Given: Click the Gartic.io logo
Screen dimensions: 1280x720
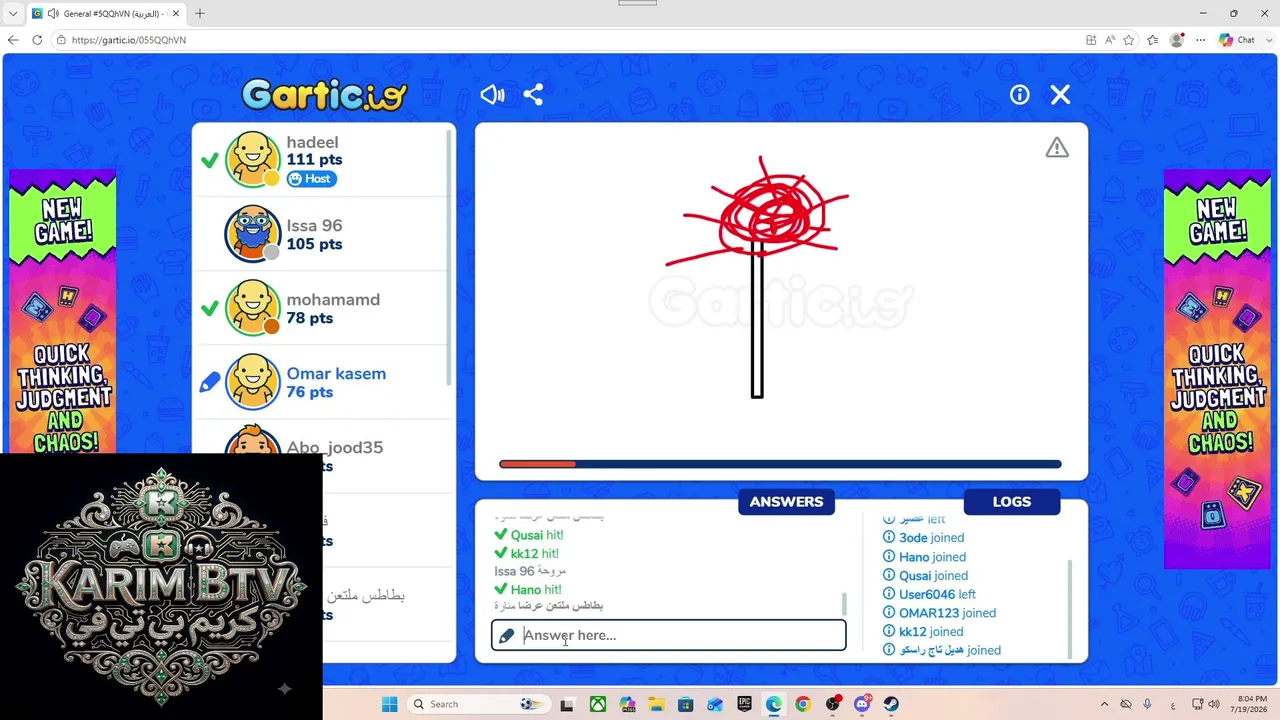Looking at the screenshot, I should (324, 94).
